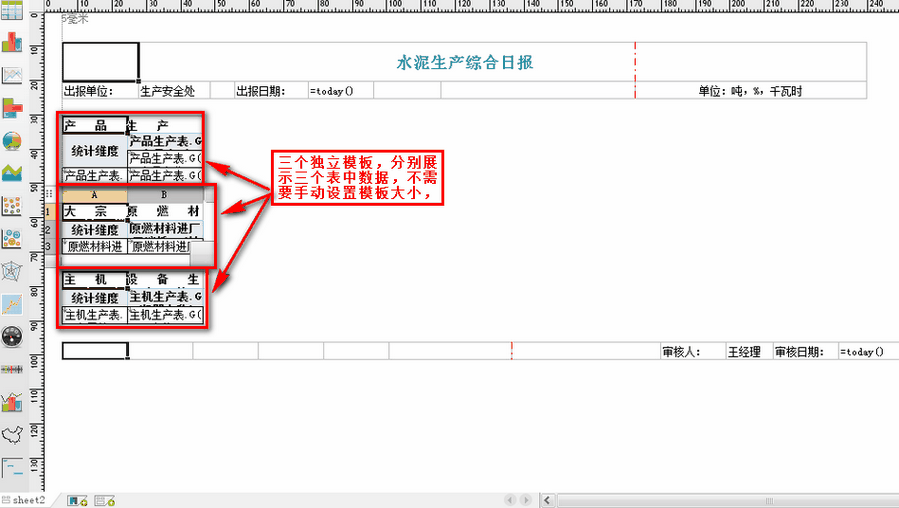Select column header B in the second block
The width and height of the screenshot is (899, 508).
tap(165, 195)
